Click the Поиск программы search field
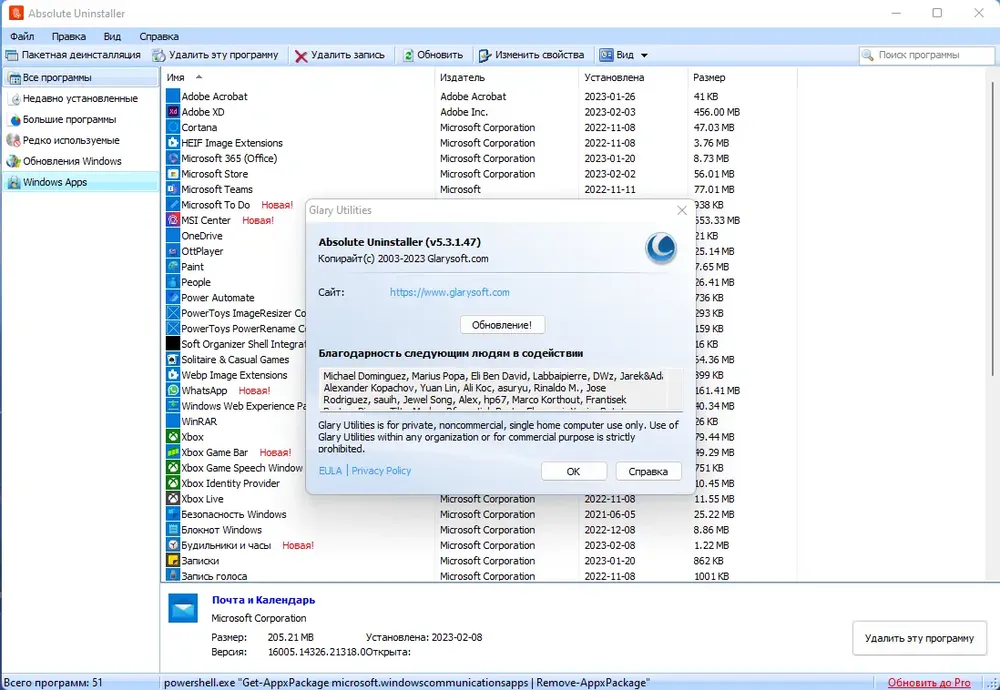Viewport: 1000px width, 690px height. tap(927, 55)
